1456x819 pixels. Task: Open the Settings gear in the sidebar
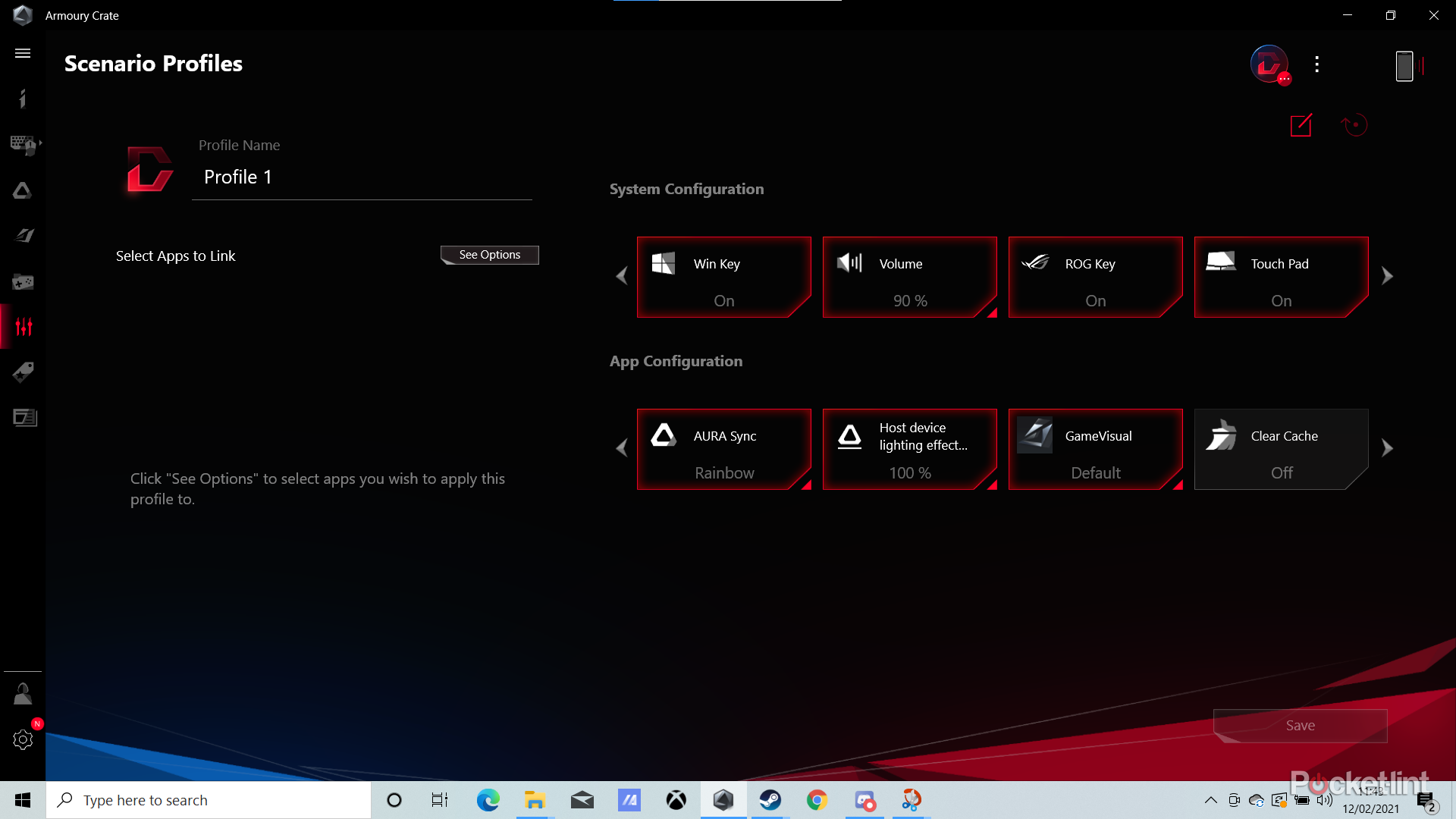23,739
